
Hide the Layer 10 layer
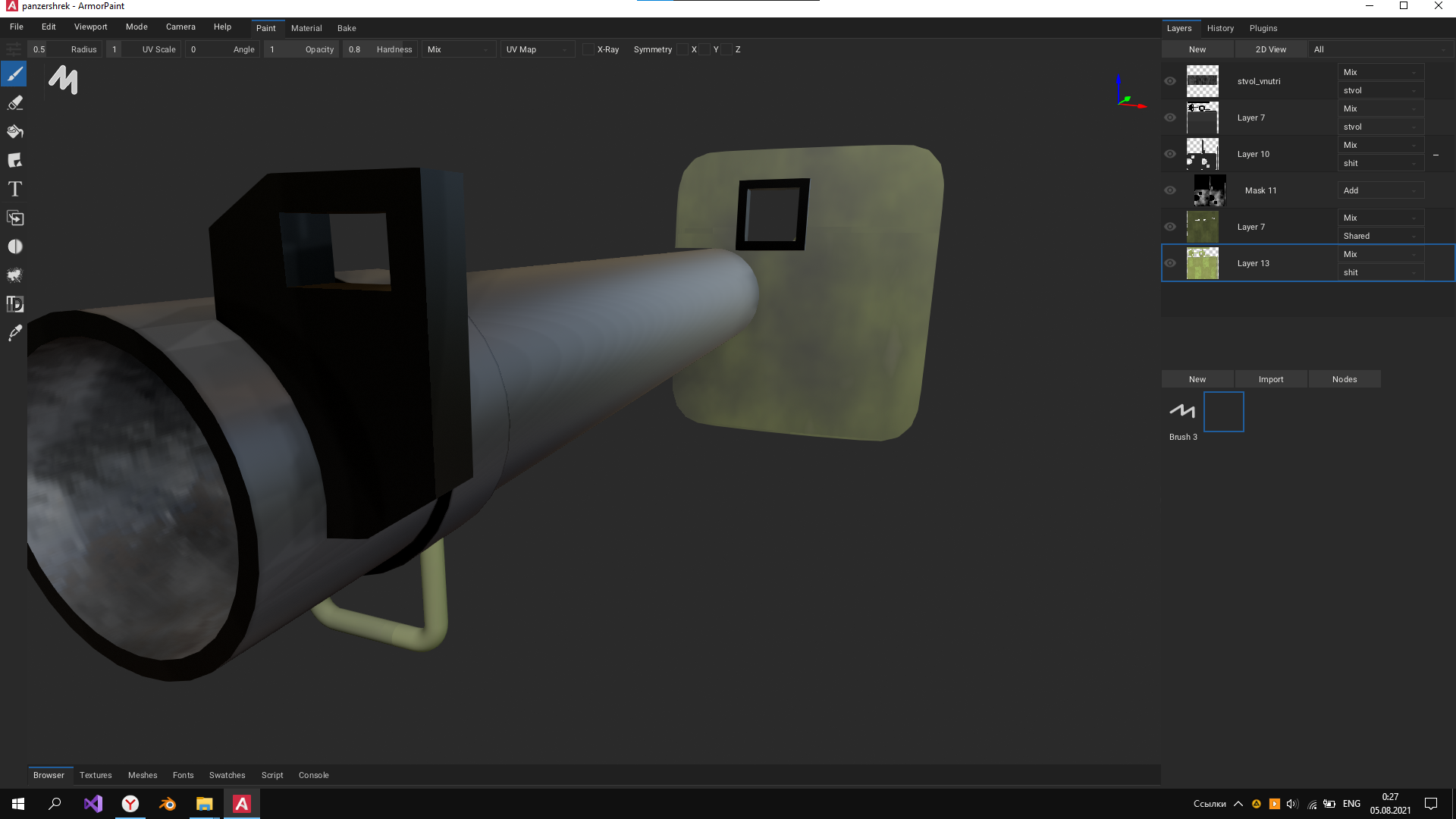coord(1170,154)
